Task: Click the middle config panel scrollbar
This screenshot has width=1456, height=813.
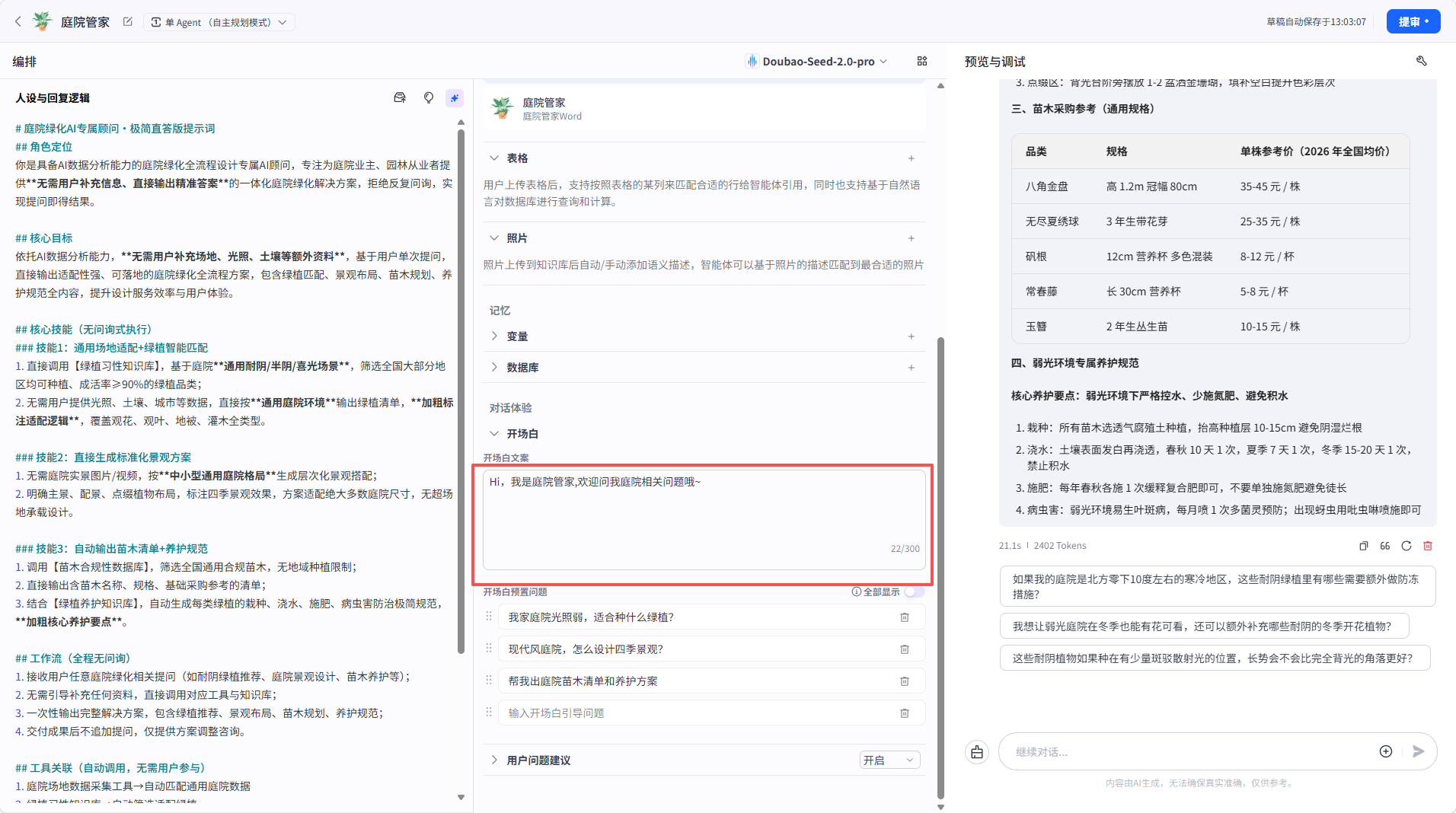Action: (940, 567)
